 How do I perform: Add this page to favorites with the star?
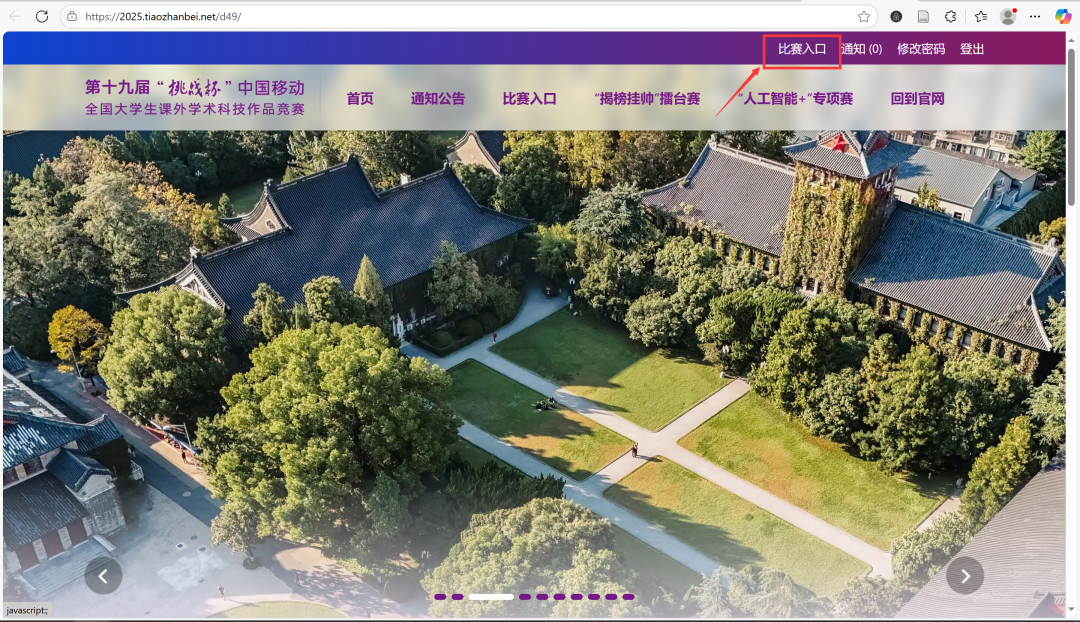(864, 17)
